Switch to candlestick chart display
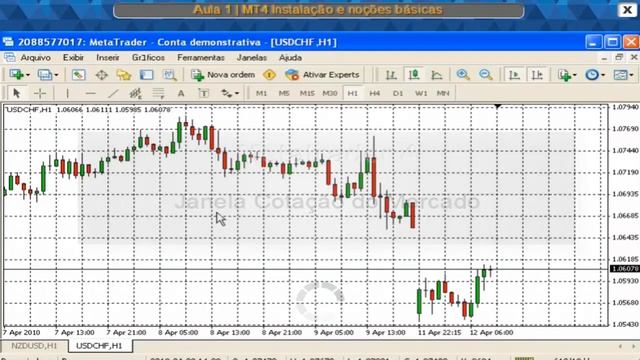Image resolution: width=640 pixels, height=360 pixels. point(414,75)
